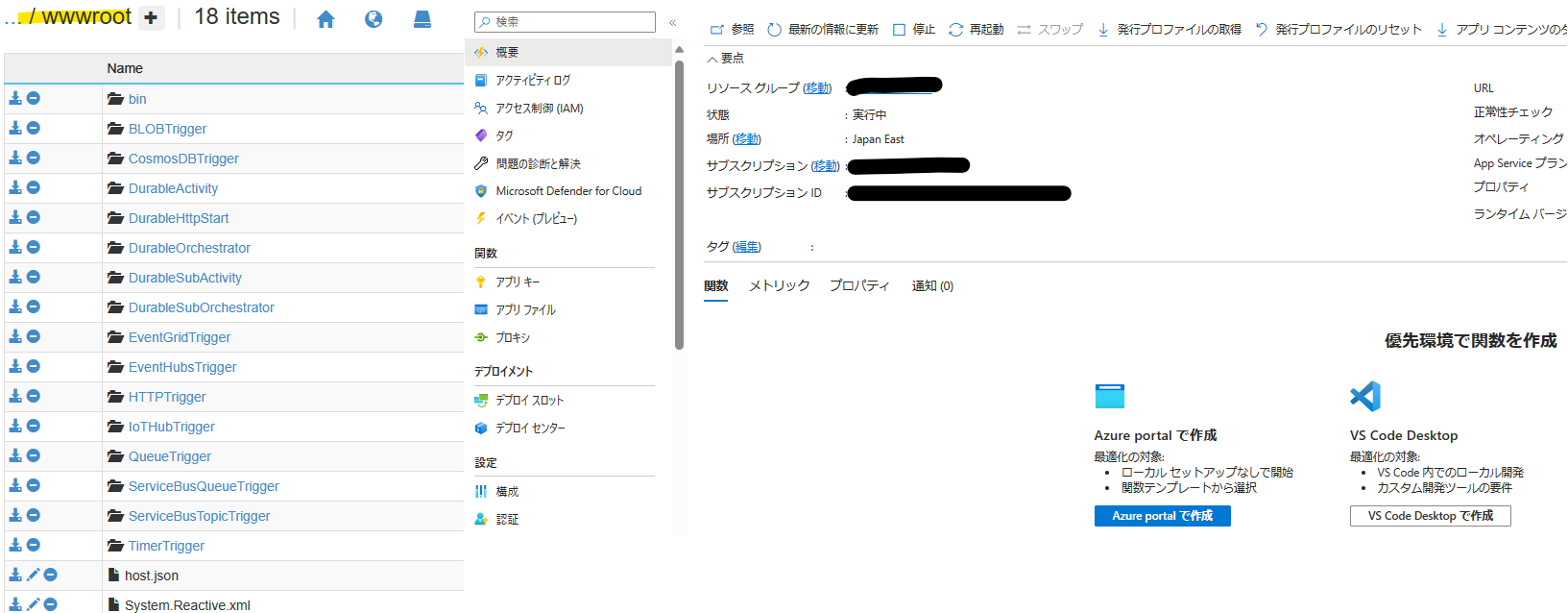1568x613 pixels.
Task: Open the ServiceBusQueueTrigger folder
Action: coord(204,486)
